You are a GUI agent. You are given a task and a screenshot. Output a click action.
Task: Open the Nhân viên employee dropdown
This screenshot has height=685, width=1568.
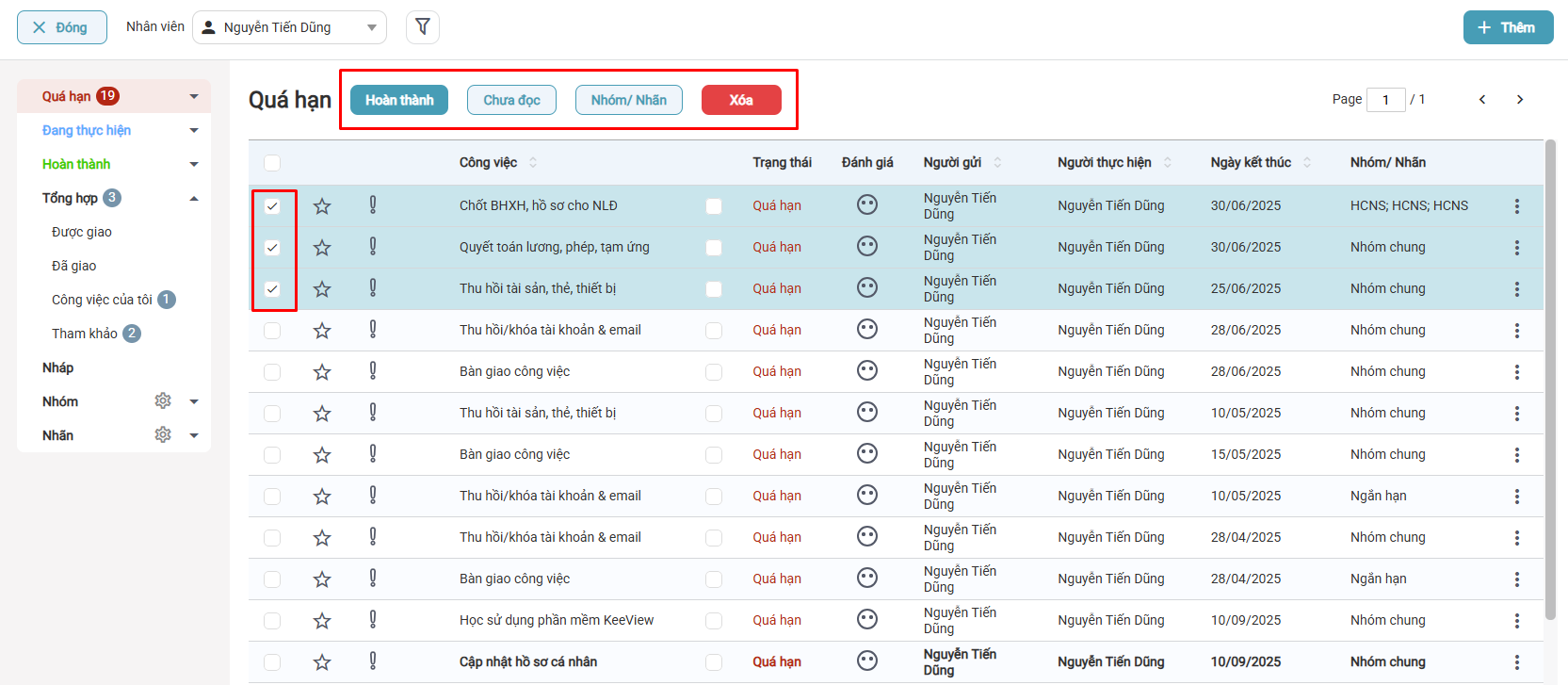tap(289, 27)
